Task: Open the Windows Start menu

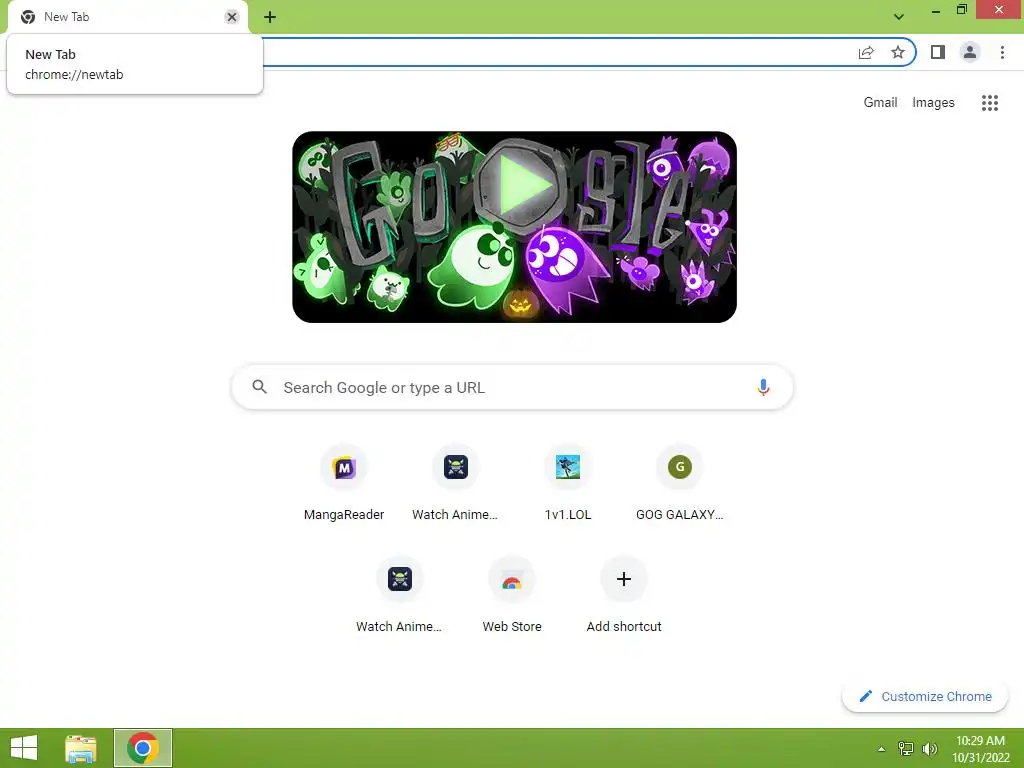Action: coord(24,748)
